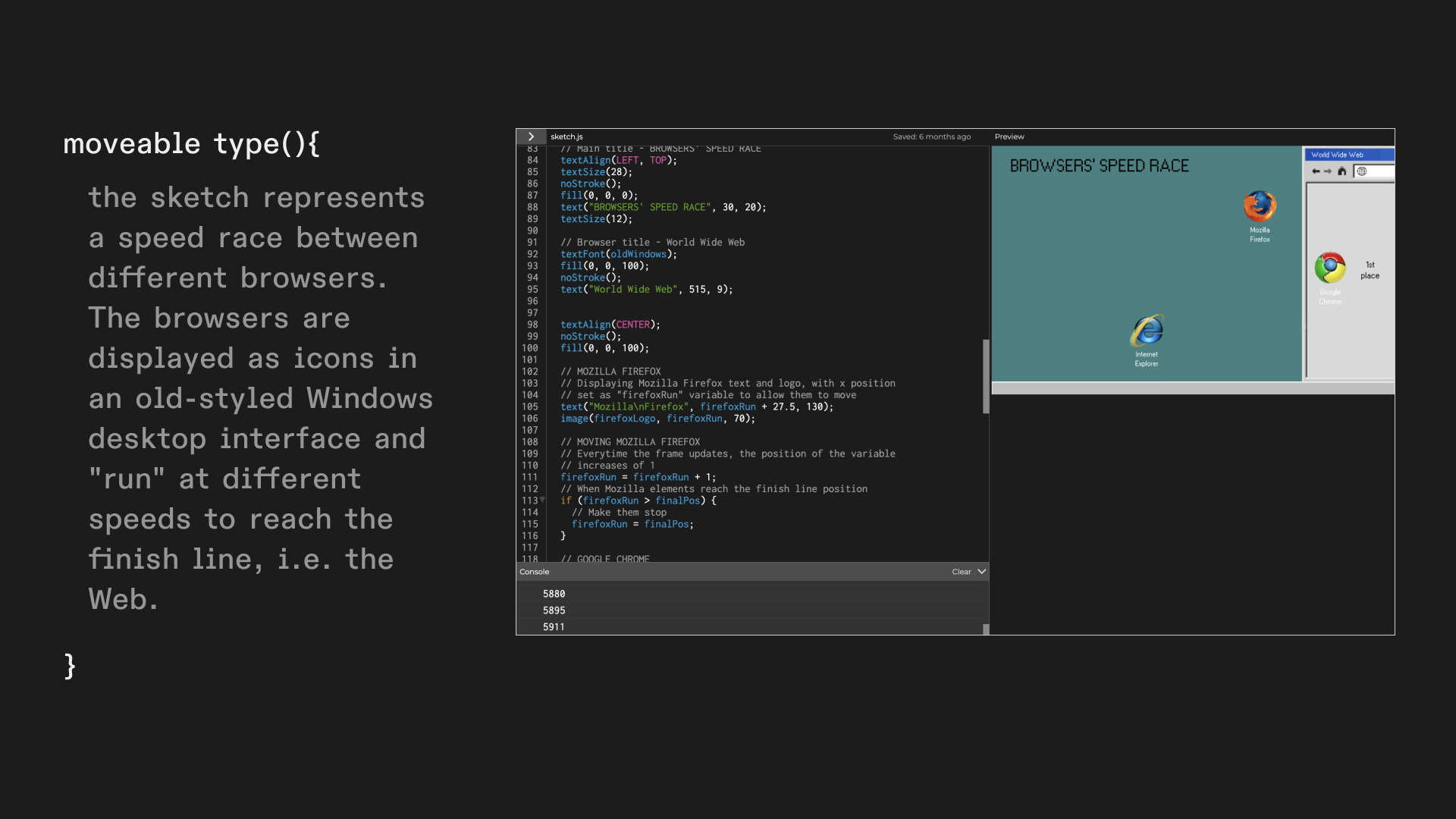The width and height of the screenshot is (1456, 819).
Task: Click the "1st place" text label
Action: (x=1370, y=270)
